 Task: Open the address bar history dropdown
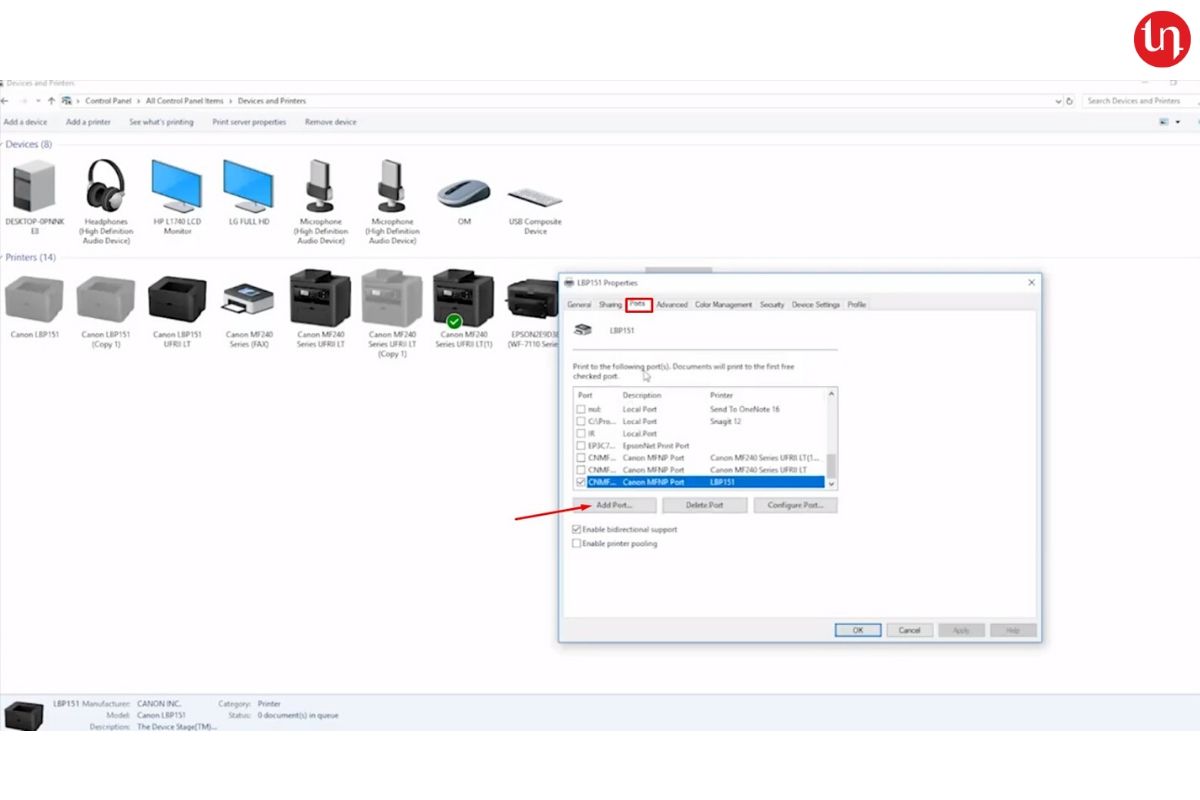click(x=1059, y=101)
